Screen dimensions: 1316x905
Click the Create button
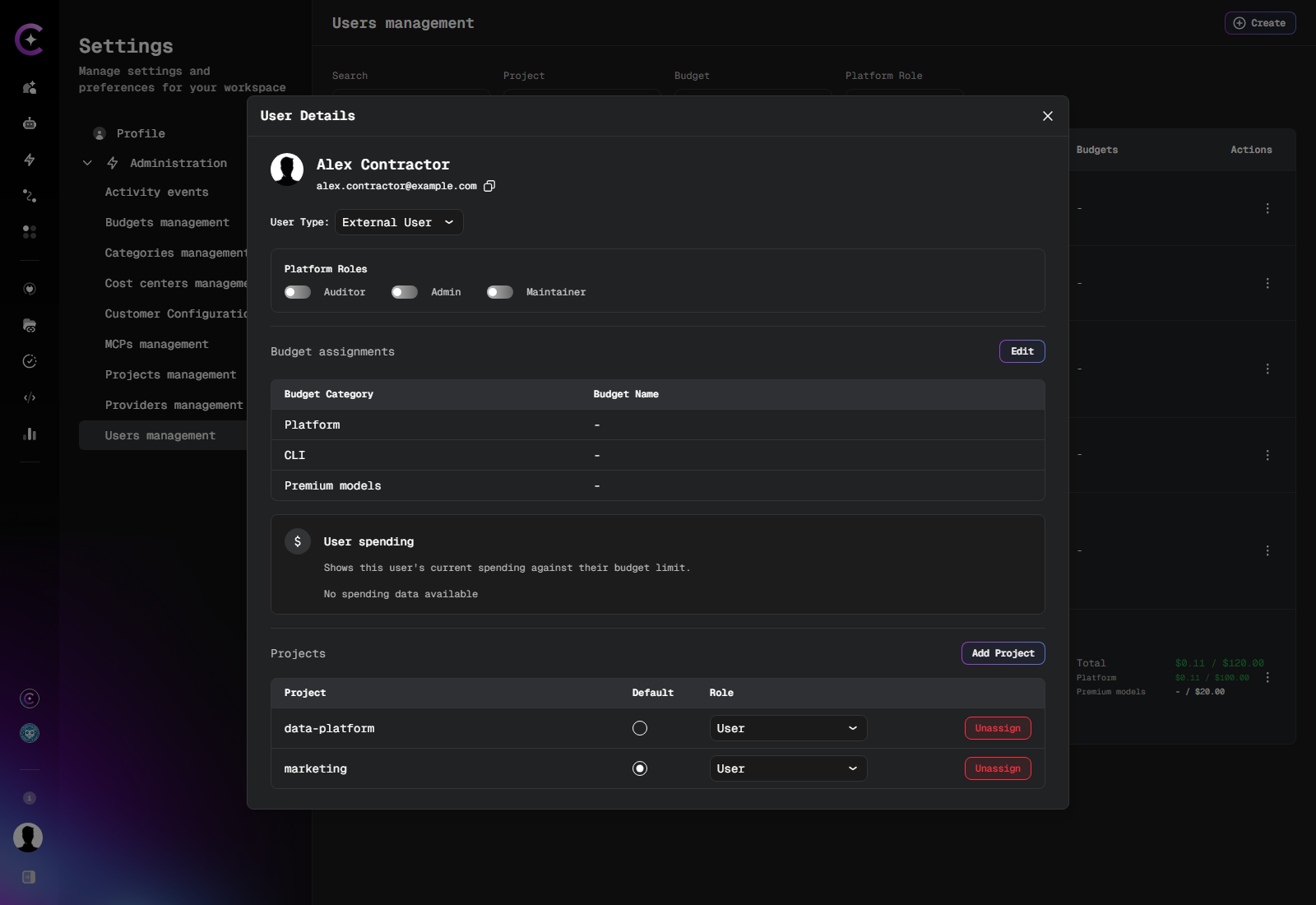(1260, 23)
